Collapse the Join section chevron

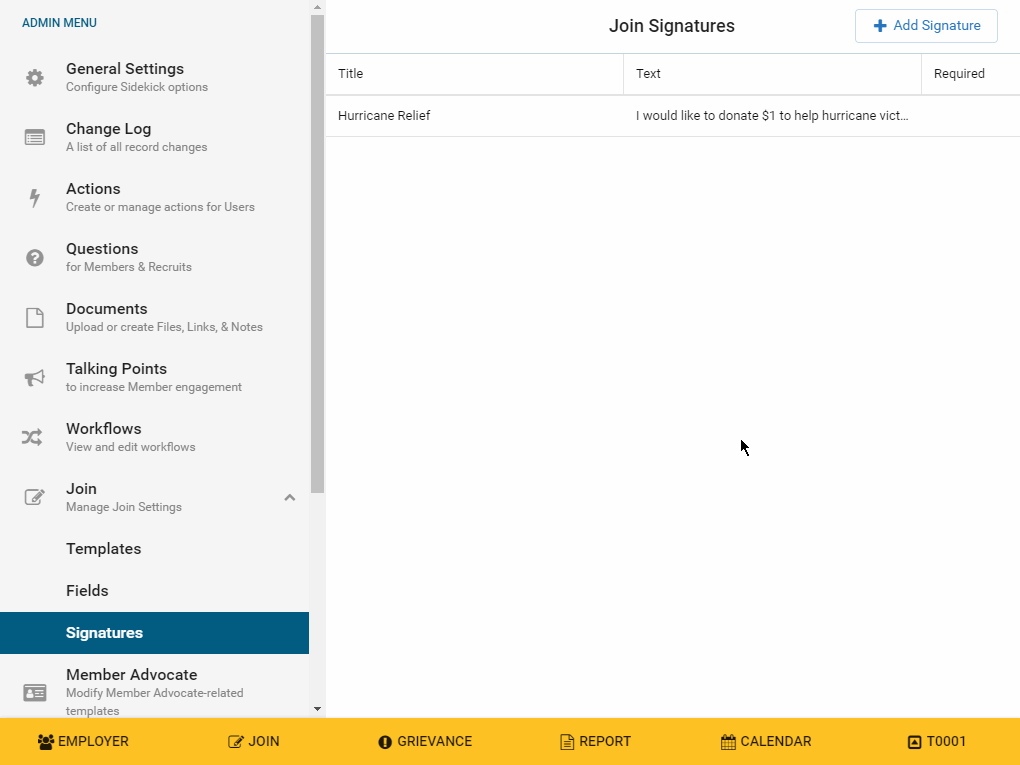(x=289, y=497)
